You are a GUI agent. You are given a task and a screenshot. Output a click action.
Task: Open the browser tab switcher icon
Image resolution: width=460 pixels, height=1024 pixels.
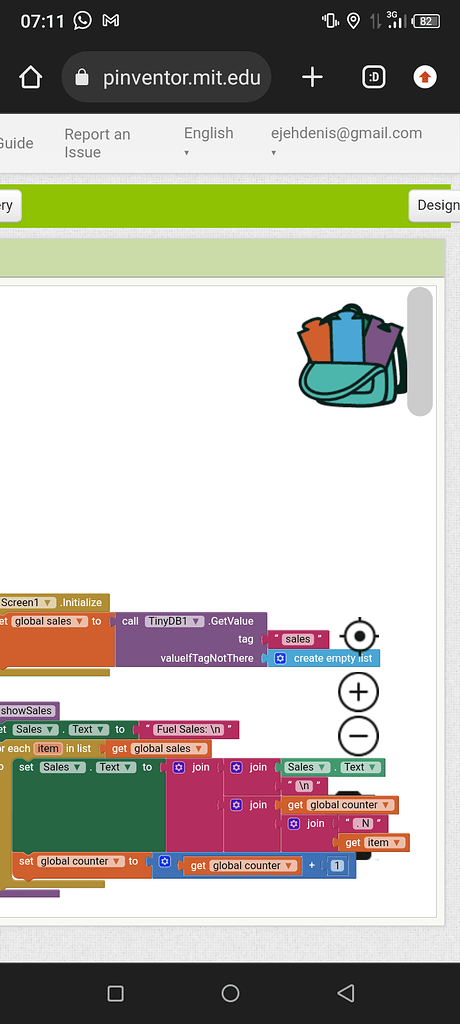coord(373,78)
